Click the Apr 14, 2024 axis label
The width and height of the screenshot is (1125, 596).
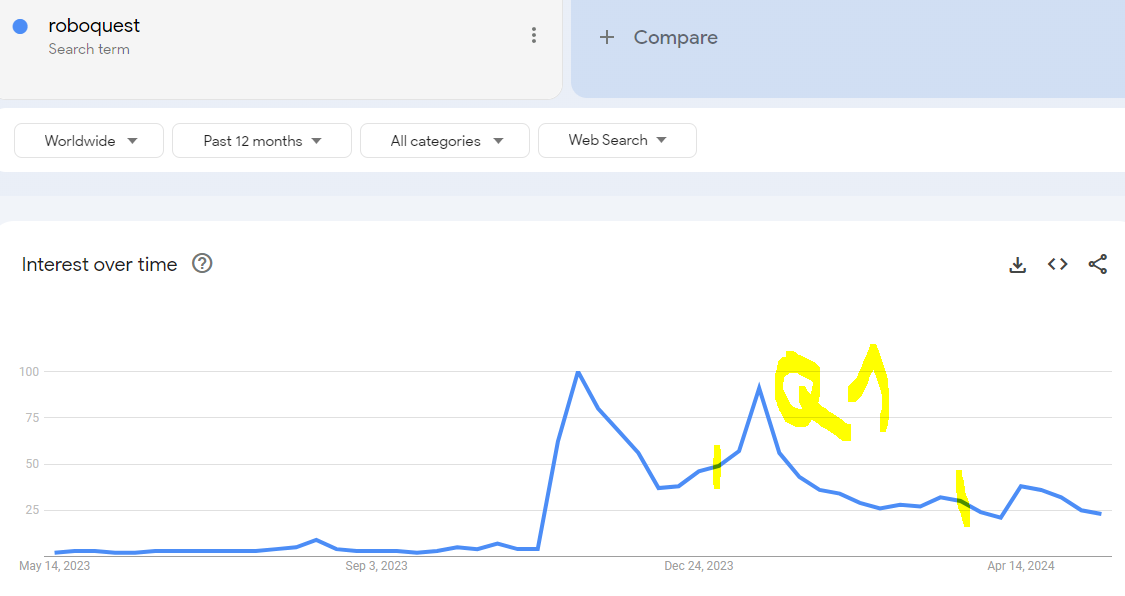pyautogui.click(x=1021, y=566)
